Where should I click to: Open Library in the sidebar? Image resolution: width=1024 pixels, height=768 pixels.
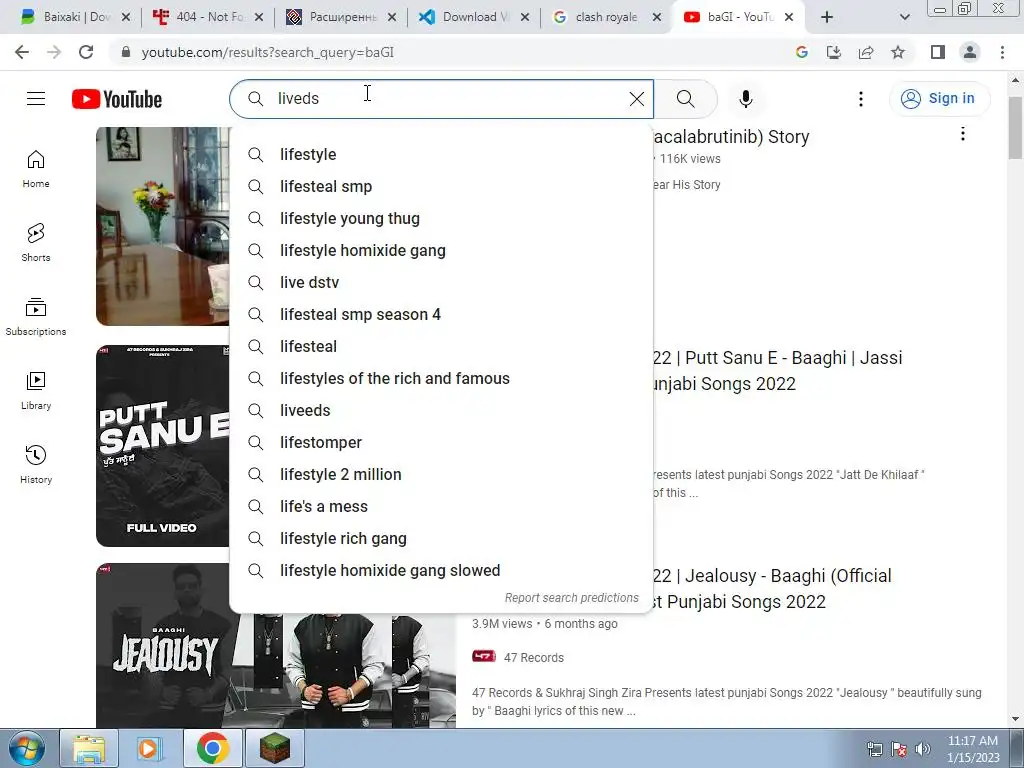point(36,391)
